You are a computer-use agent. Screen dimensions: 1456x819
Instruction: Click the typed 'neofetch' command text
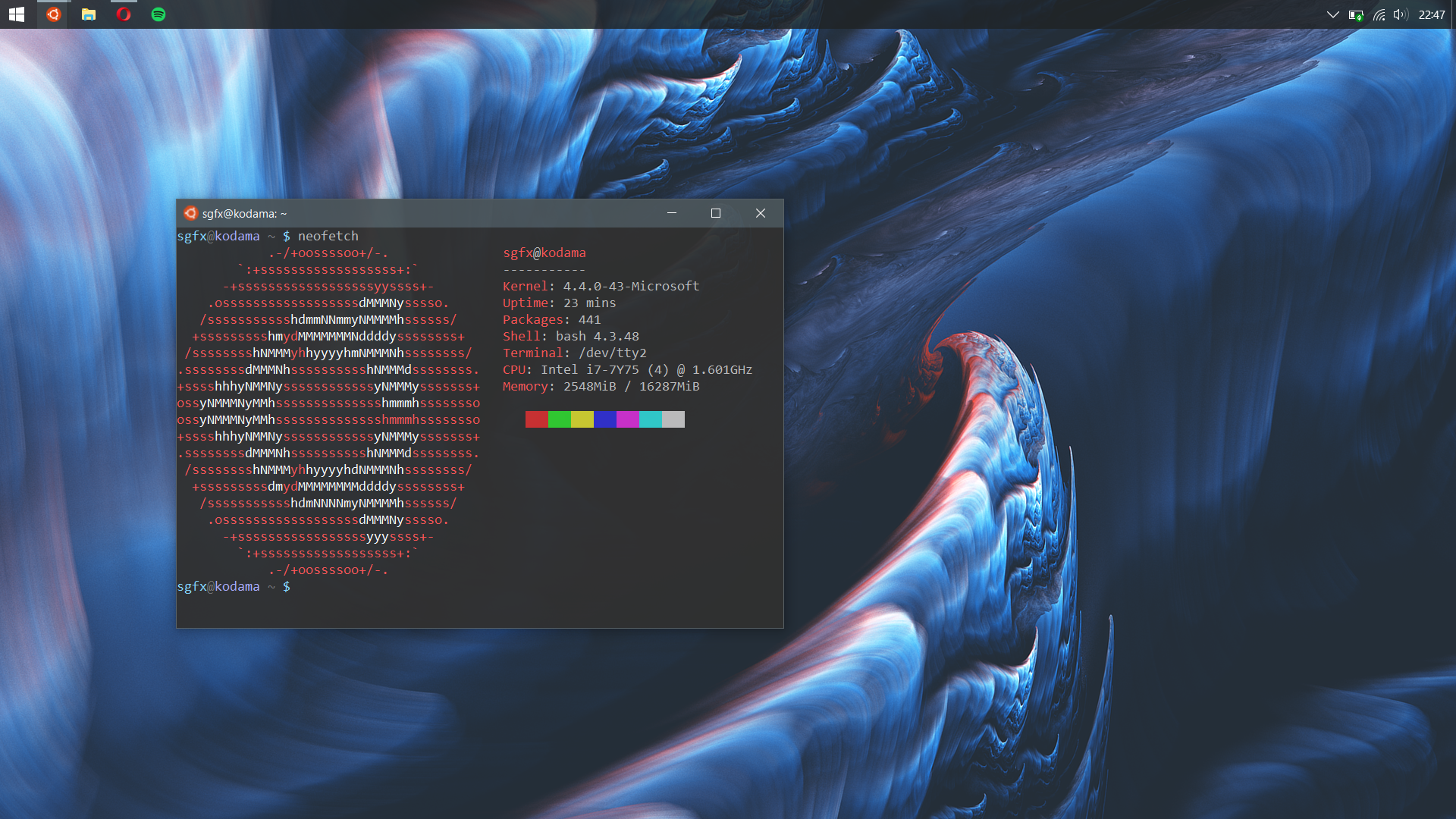click(x=328, y=236)
